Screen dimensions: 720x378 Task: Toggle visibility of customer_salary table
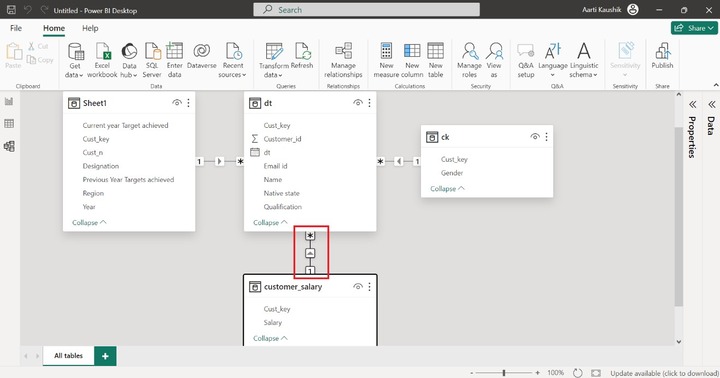(x=358, y=287)
